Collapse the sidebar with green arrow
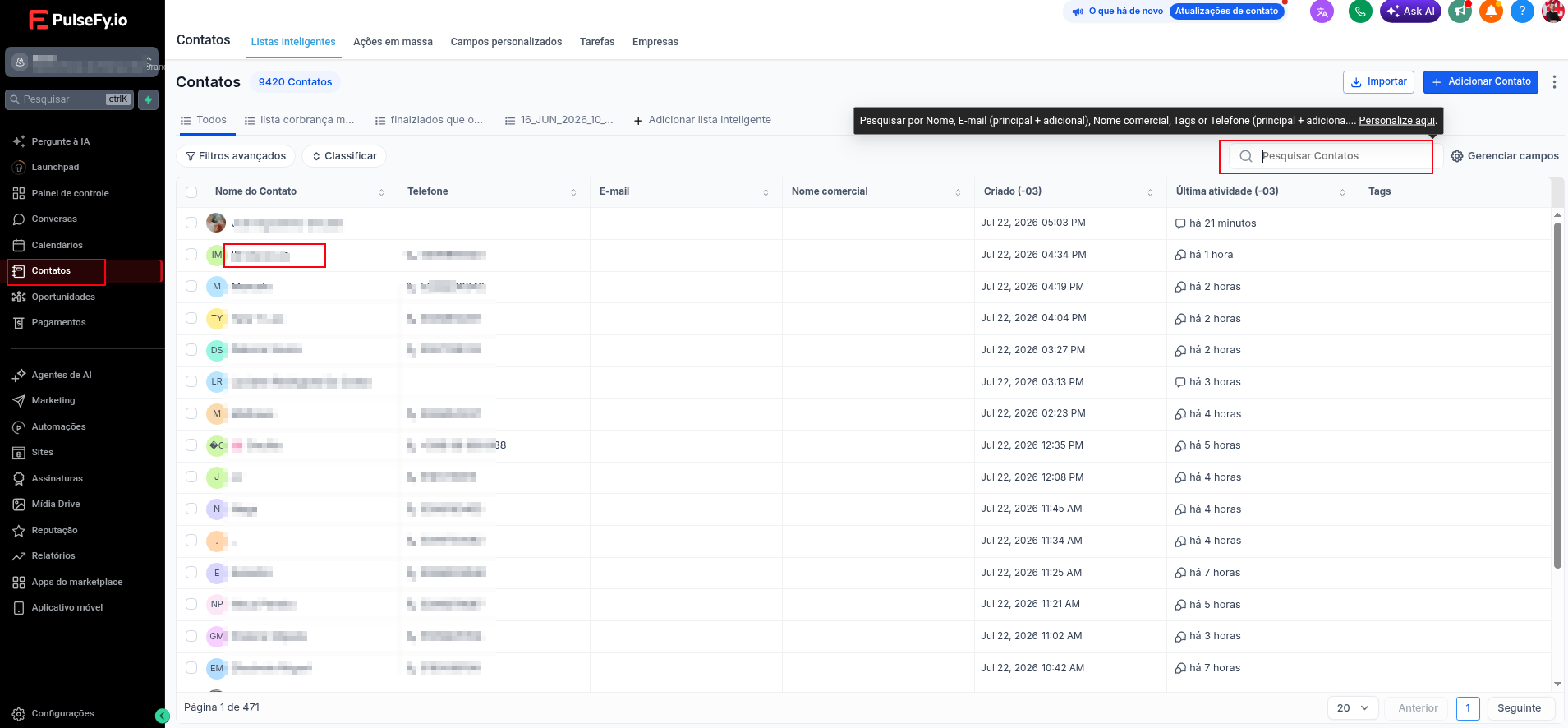Image resolution: width=1568 pixels, height=728 pixels. point(163,716)
